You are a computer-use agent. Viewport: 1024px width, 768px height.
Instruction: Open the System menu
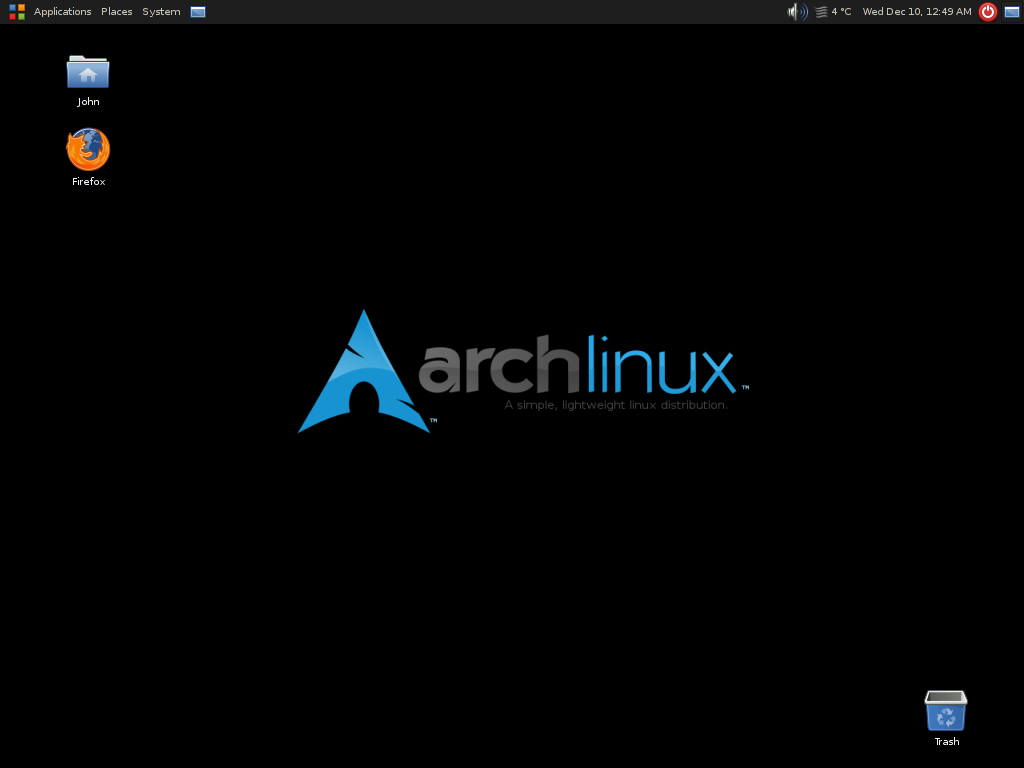pos(161,12)
